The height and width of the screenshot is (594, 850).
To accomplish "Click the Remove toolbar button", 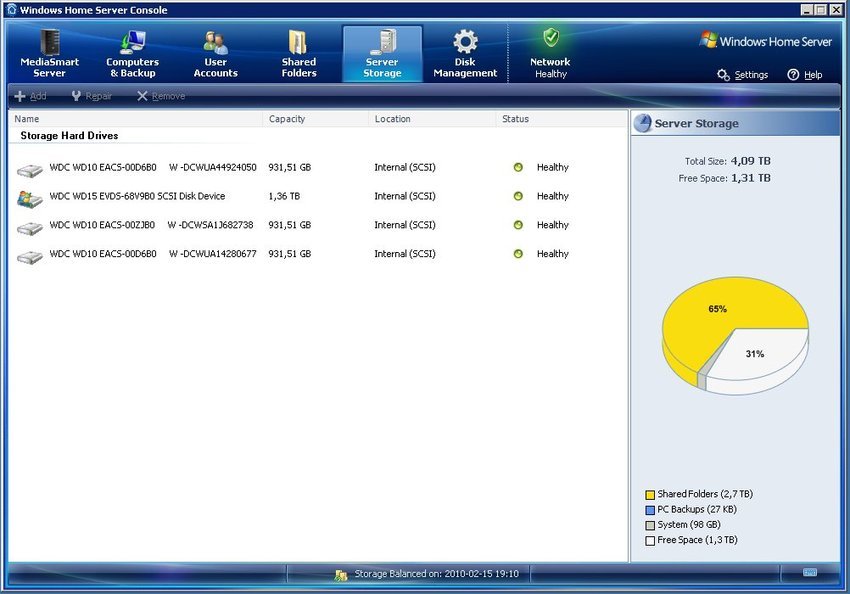I will click(161, 96).
